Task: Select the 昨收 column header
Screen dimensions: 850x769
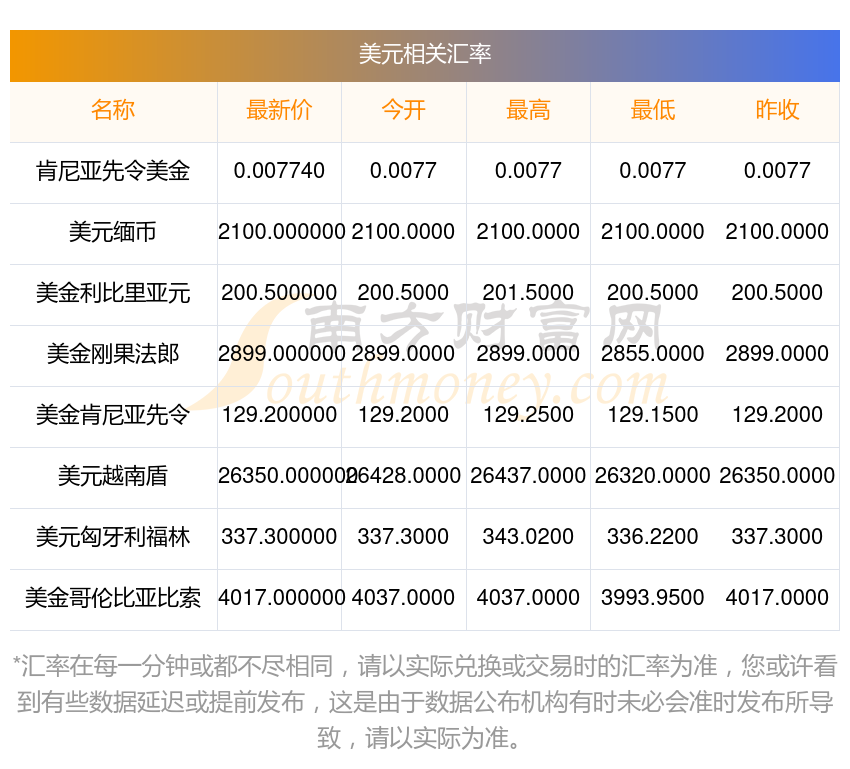Action: (x=777, y=110)
